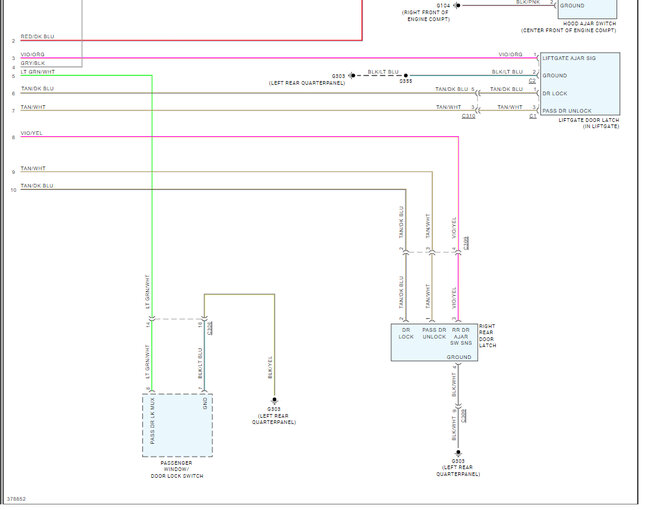
Task: Select PASSENGER WINDOW/DOOR LOCK SWITCH label
Action: pos(177,469)
